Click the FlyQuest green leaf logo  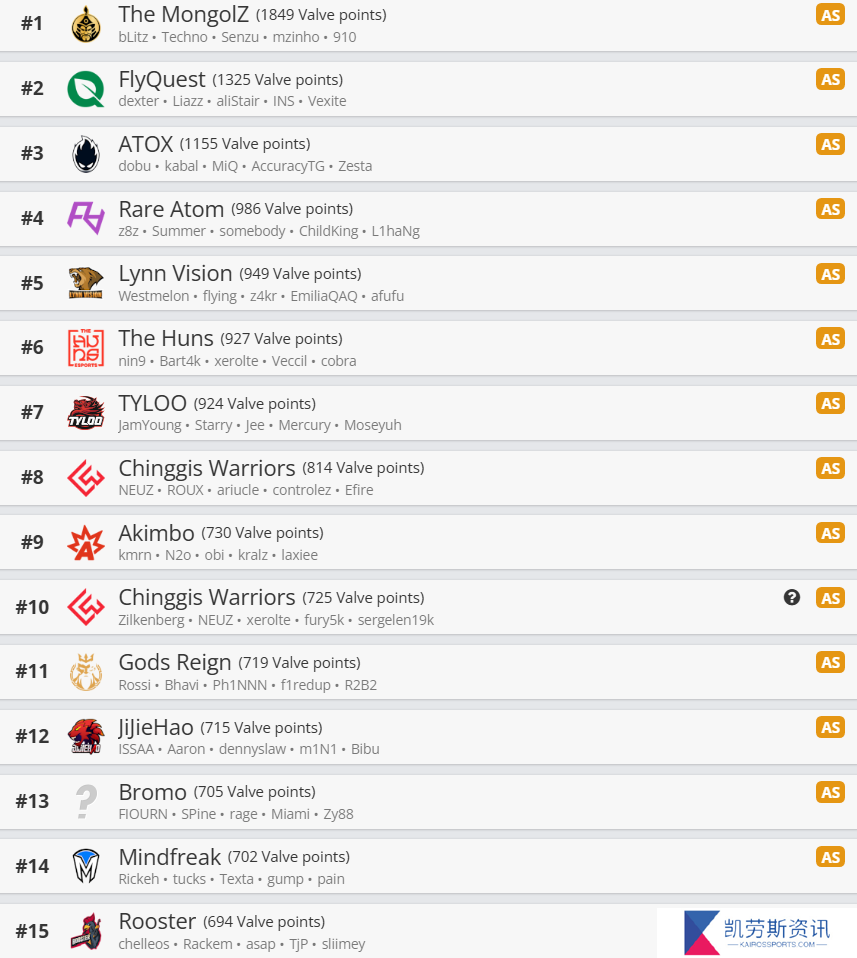[86, 89]
